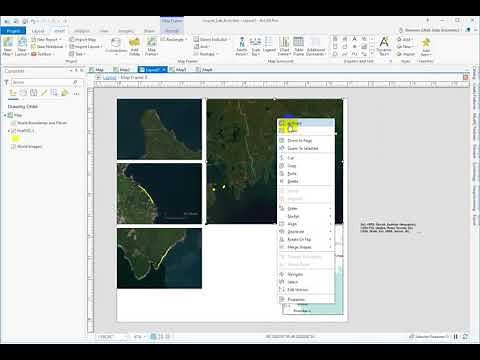Click the Contents search field
Screen dimensions: 480x360
(46, 82)
